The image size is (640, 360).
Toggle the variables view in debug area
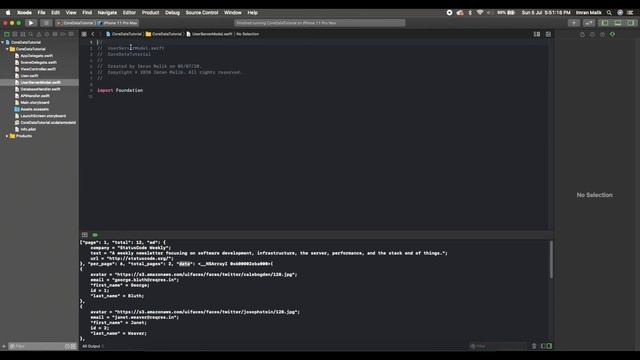click(x=543, y=346)
